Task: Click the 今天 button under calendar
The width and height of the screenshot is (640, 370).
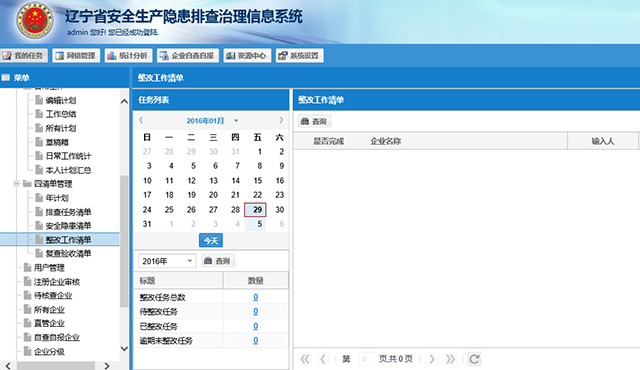Action: pos(211,240)
